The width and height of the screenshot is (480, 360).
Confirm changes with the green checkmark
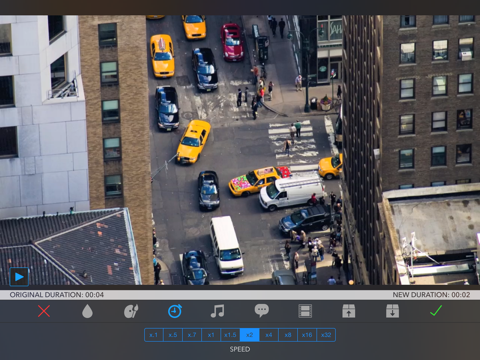pos(436,311)
